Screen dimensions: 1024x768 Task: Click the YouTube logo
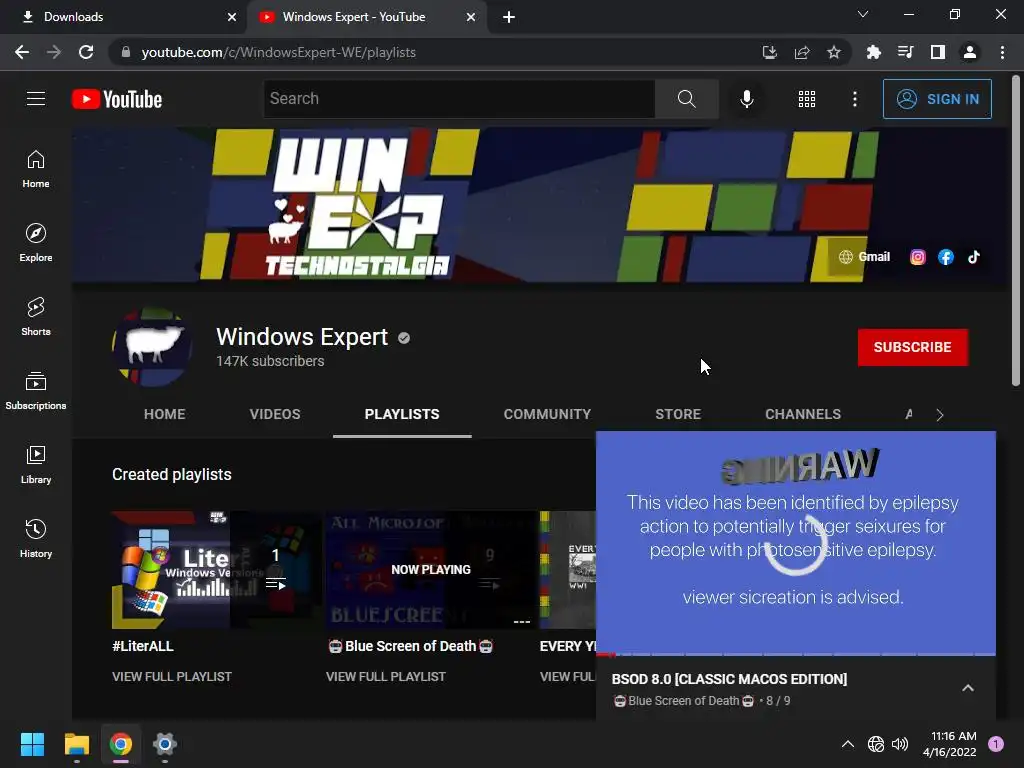click(117, 99)
